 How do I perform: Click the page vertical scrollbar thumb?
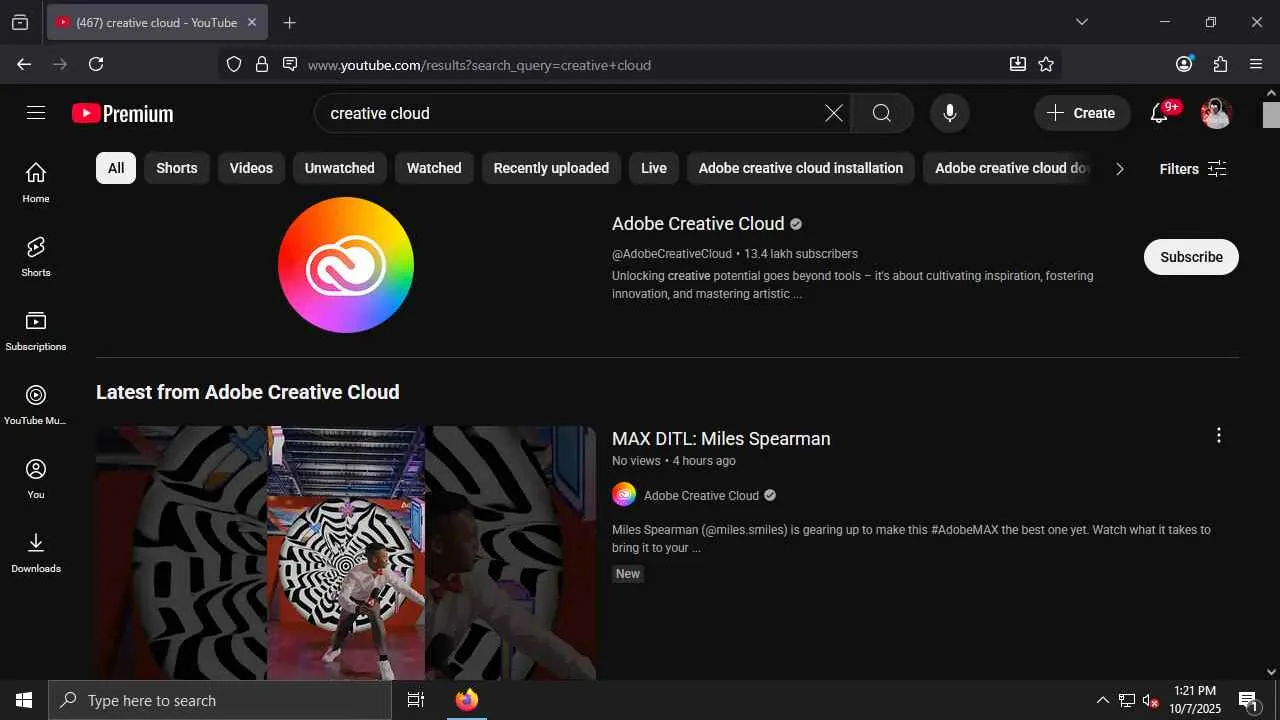[1271, 115]
